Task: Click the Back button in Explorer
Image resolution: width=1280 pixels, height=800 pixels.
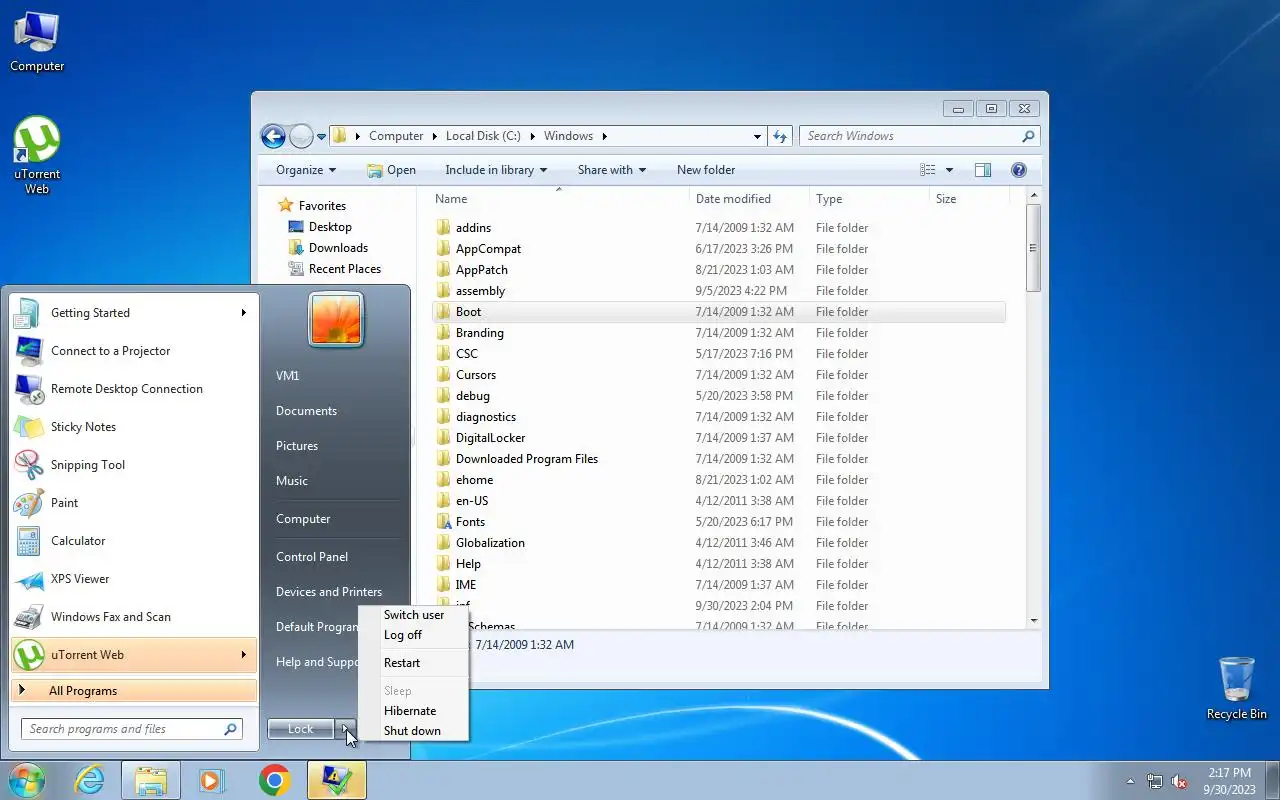Action: [x=273, y=136]
